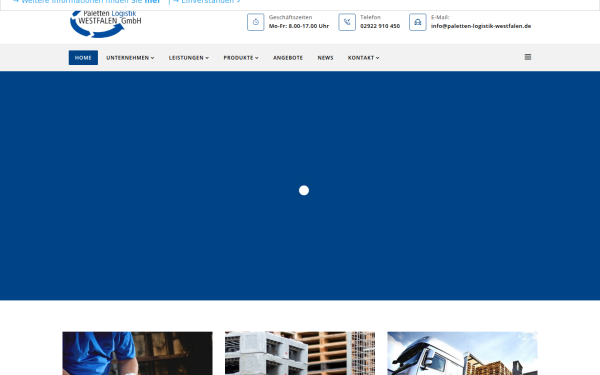Expand the LEISTUNGEN dropdown menu
Image resolution: width=600 pixels, height=375 pixels.
pos(189,58)
